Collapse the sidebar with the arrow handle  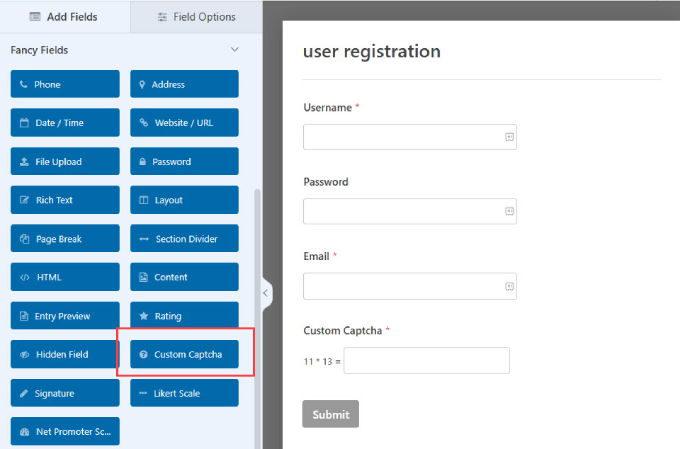[x=265, y=293]
